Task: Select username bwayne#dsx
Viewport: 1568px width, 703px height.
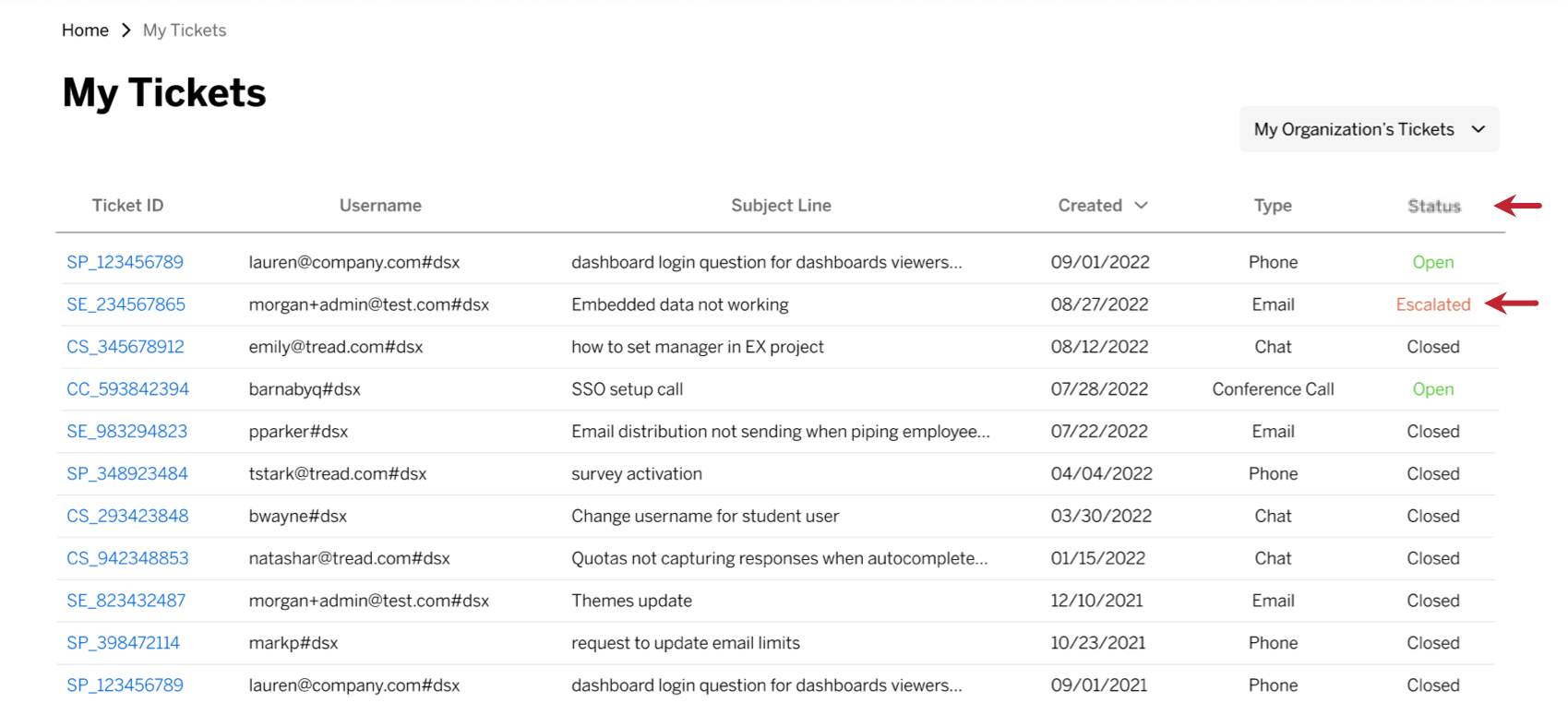Action: pyautogui.click(x=297, y=517)
